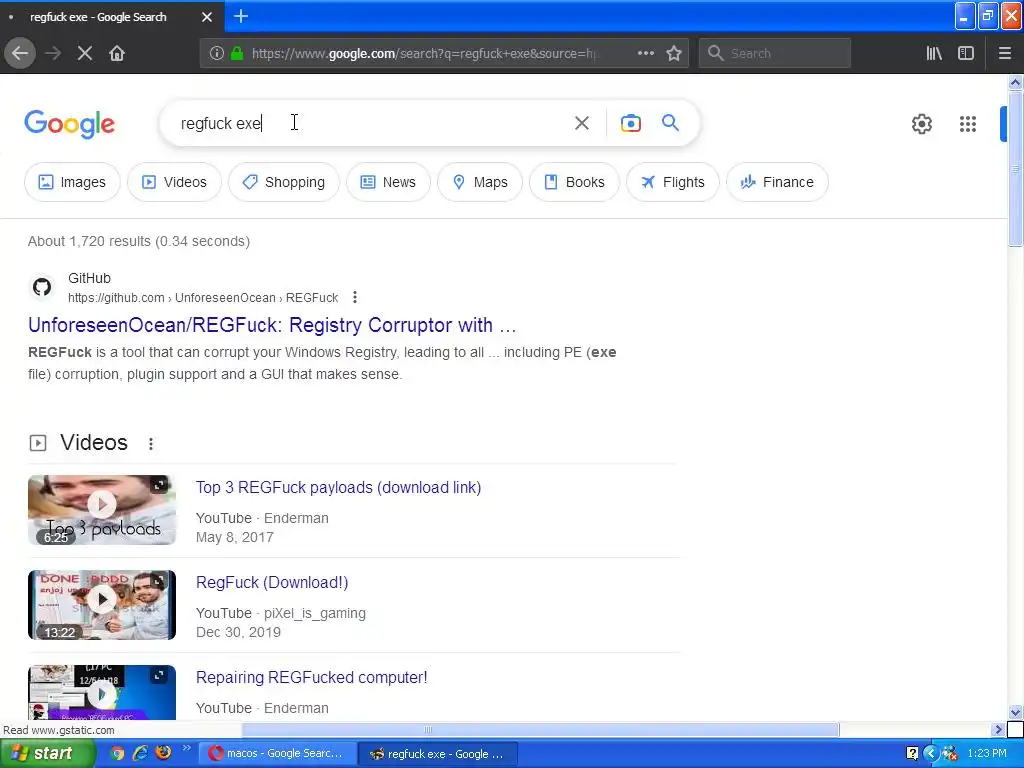The image size is (1024, 768).
Task: Click the help tray icon in taskbar
Action: click(912, 754)
